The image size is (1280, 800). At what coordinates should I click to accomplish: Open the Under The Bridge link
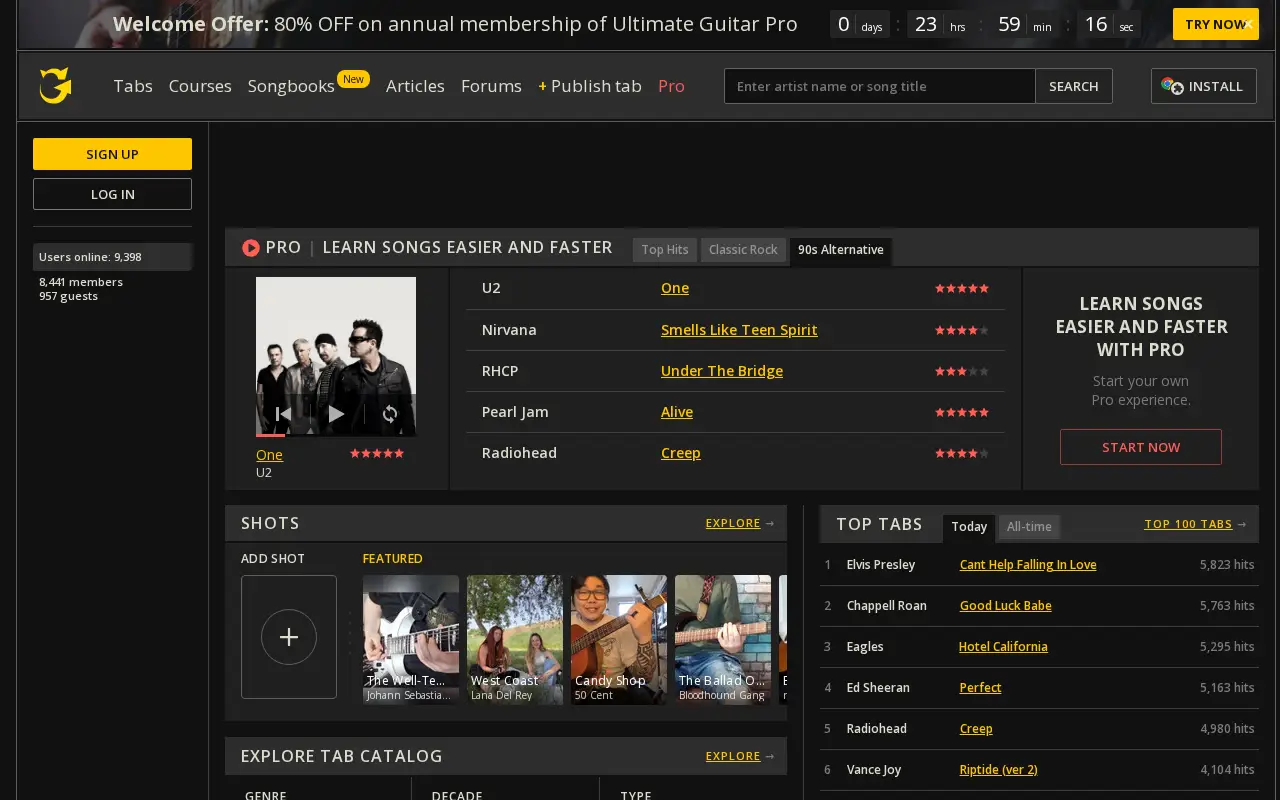[x=722, y=371]
